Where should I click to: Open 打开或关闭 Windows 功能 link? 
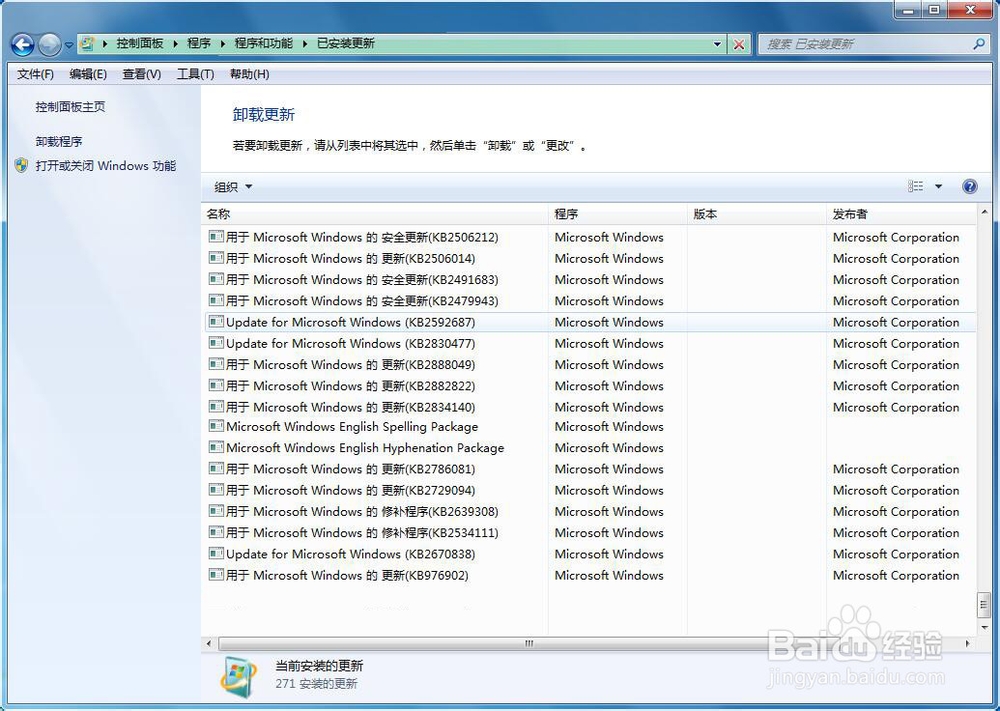tap(106, 166)
